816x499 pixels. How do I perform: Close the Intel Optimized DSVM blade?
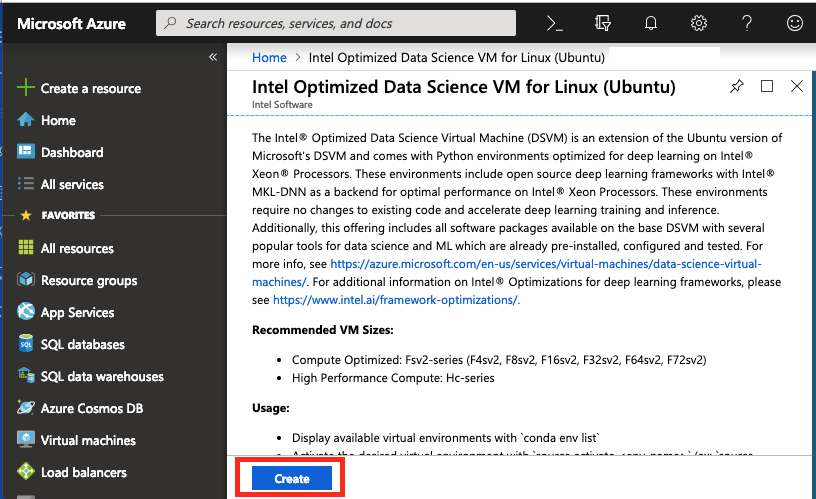point(797,86)
